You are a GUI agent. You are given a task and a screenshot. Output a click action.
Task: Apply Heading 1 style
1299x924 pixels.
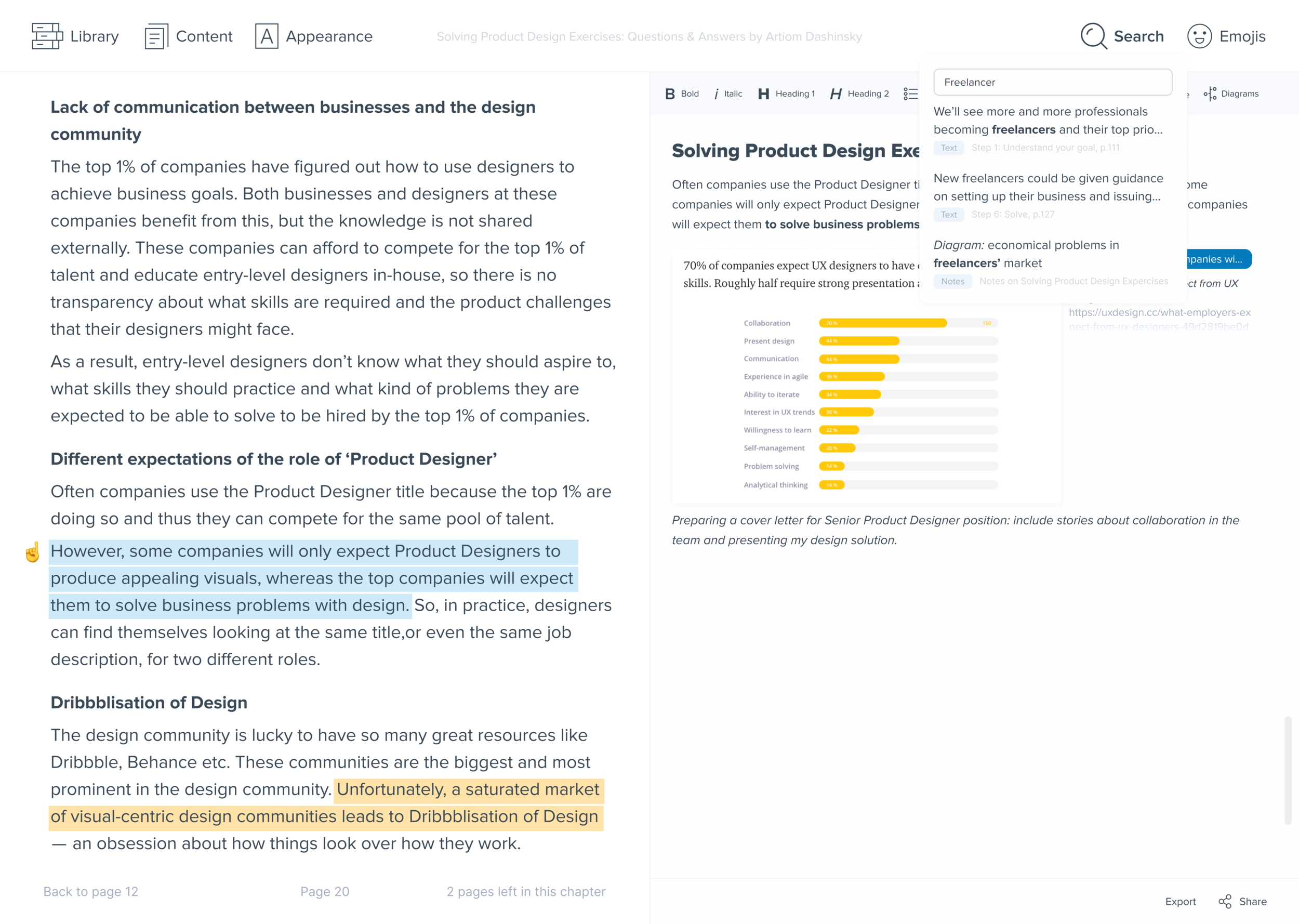click(x=787, y=94)
